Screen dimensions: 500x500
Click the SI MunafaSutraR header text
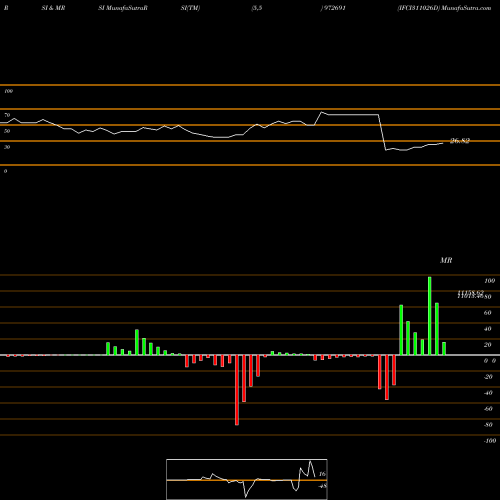point(123,8)
